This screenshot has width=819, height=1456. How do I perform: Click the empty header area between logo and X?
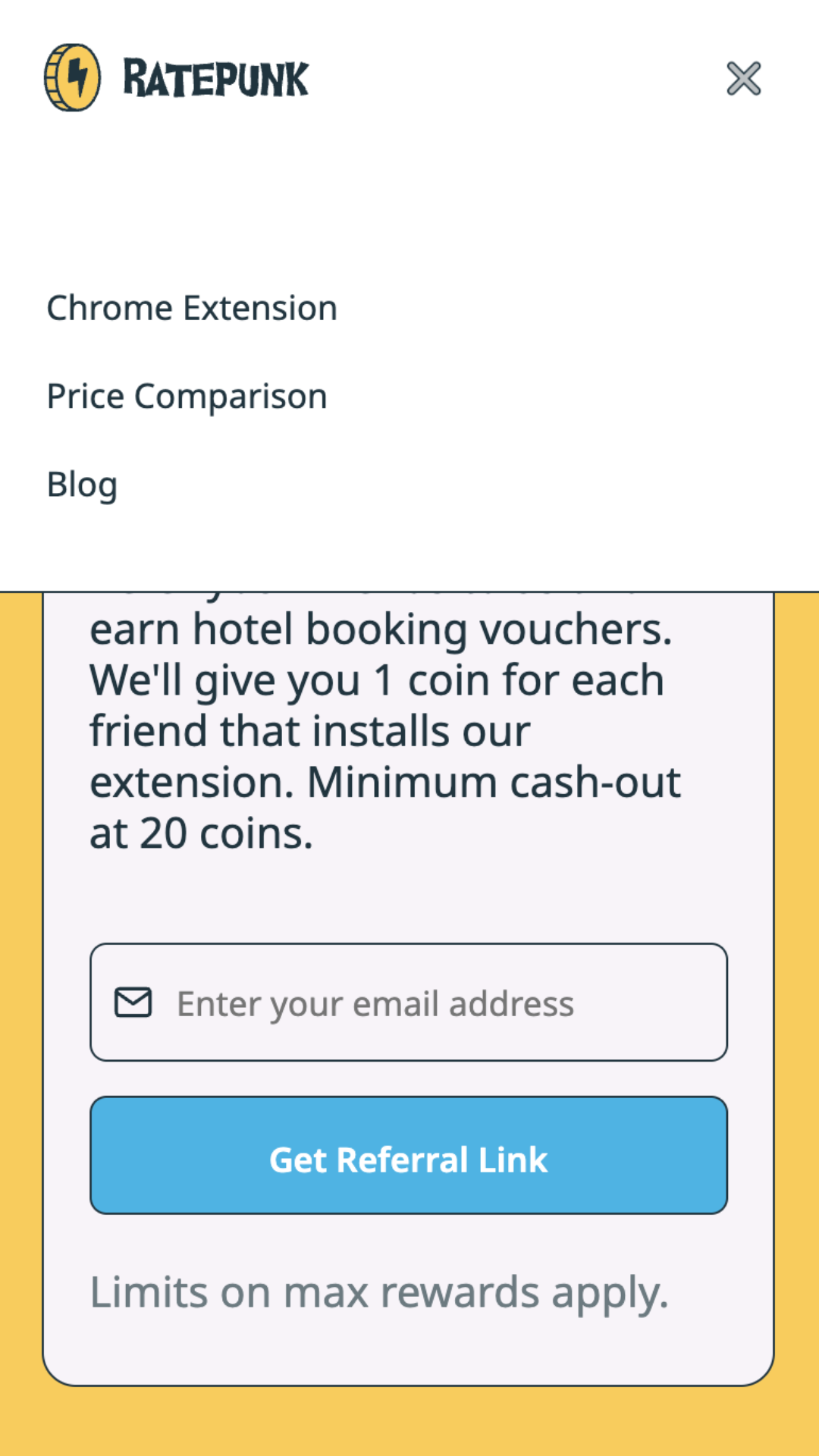click(516, 78)
